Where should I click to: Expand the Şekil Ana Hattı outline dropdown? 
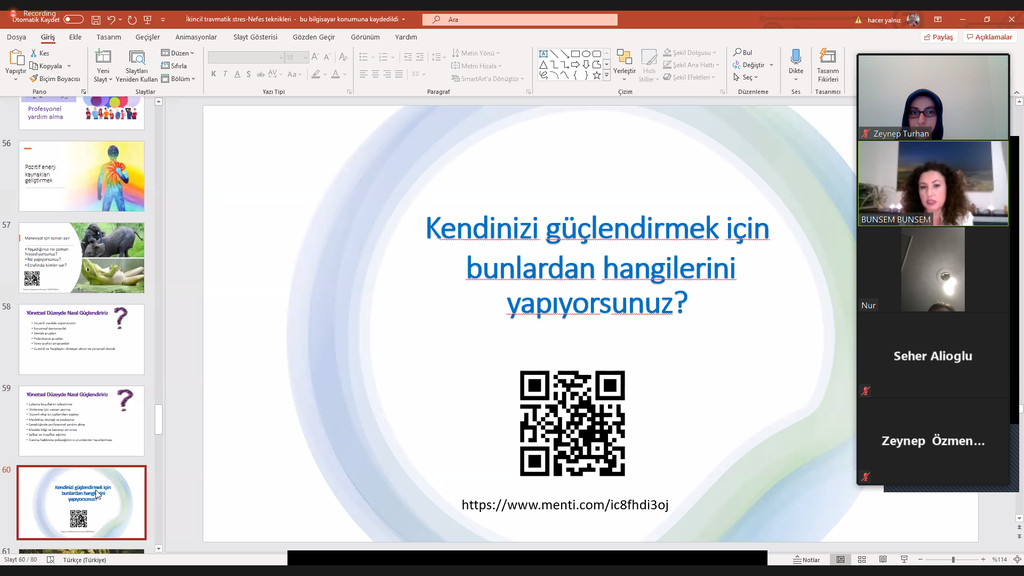(x=691, y=65)
